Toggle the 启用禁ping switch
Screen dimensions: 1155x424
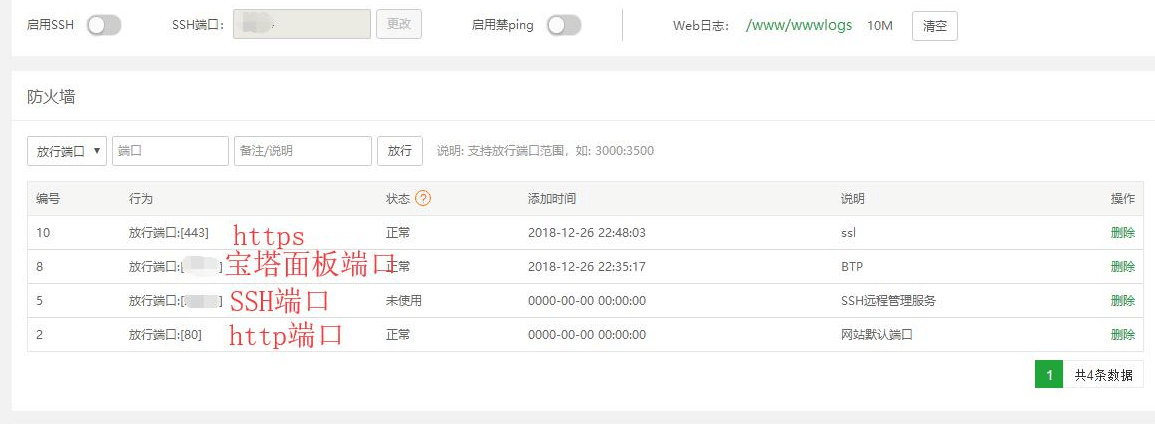tap(564, 25)
